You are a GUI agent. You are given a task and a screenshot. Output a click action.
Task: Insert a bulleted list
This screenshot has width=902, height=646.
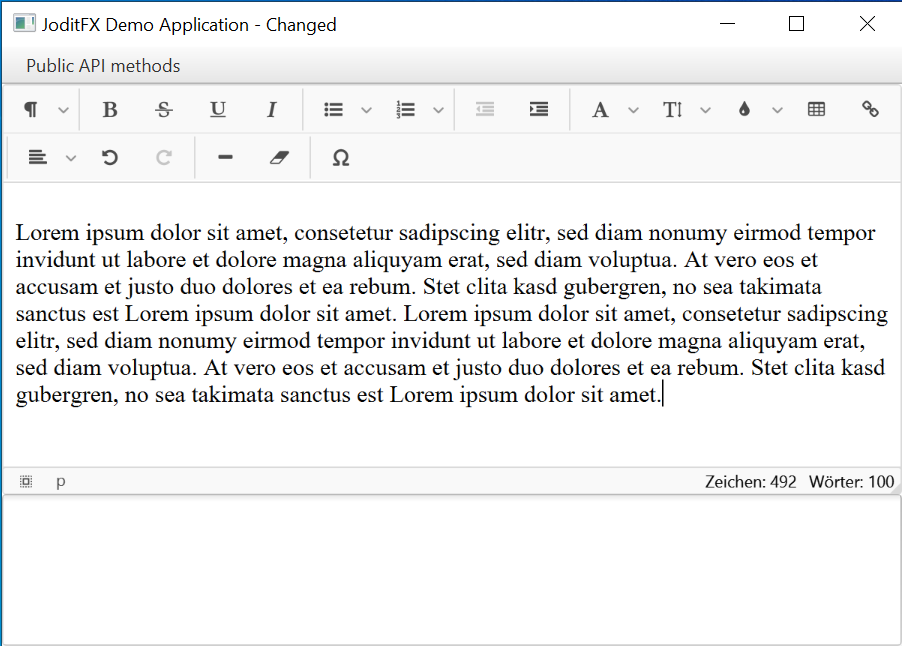click(333, 109)
